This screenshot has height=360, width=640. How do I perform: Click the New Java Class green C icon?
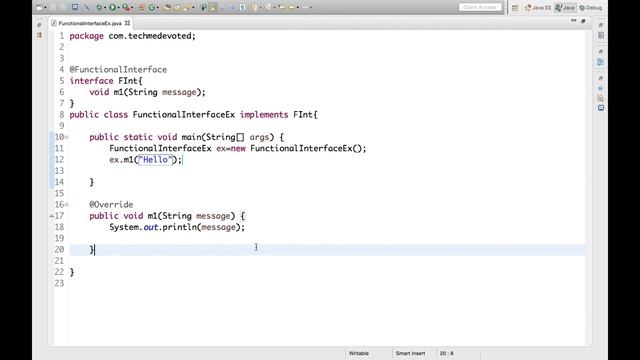(x=151, y=7)
